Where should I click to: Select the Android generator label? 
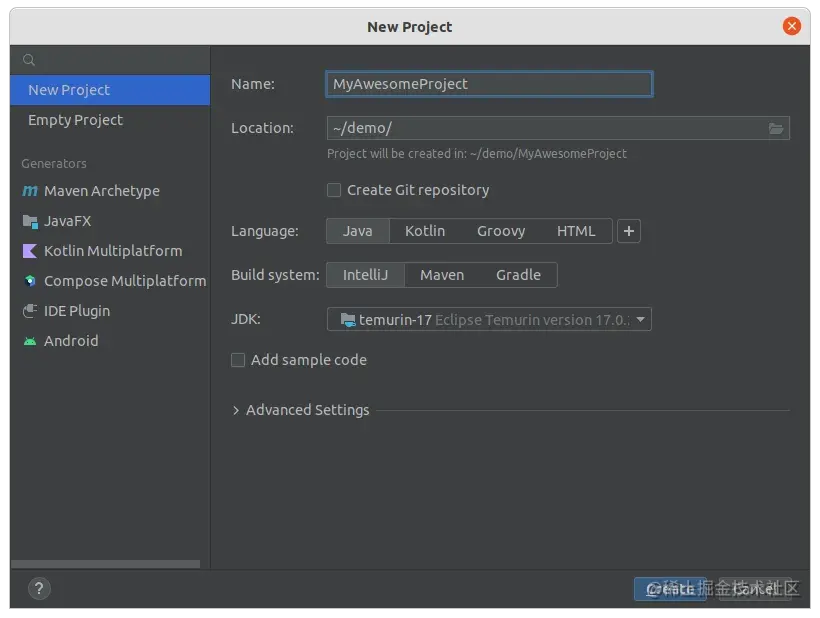coord(71,341)
